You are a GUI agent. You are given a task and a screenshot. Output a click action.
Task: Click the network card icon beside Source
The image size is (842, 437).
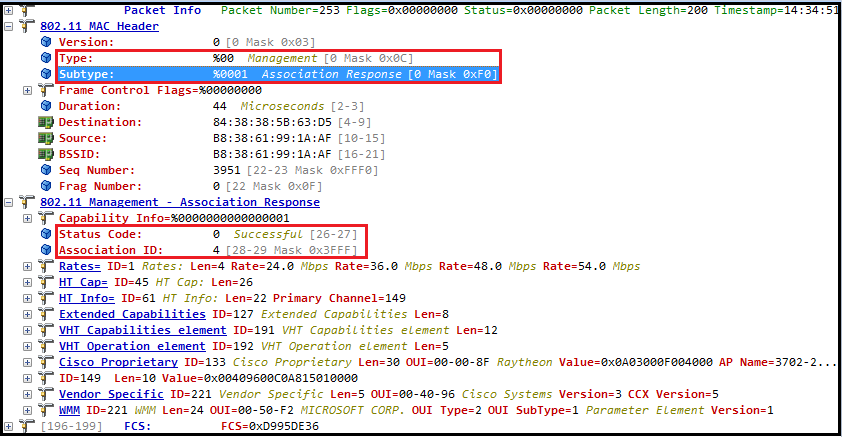[x=46, y=138]
